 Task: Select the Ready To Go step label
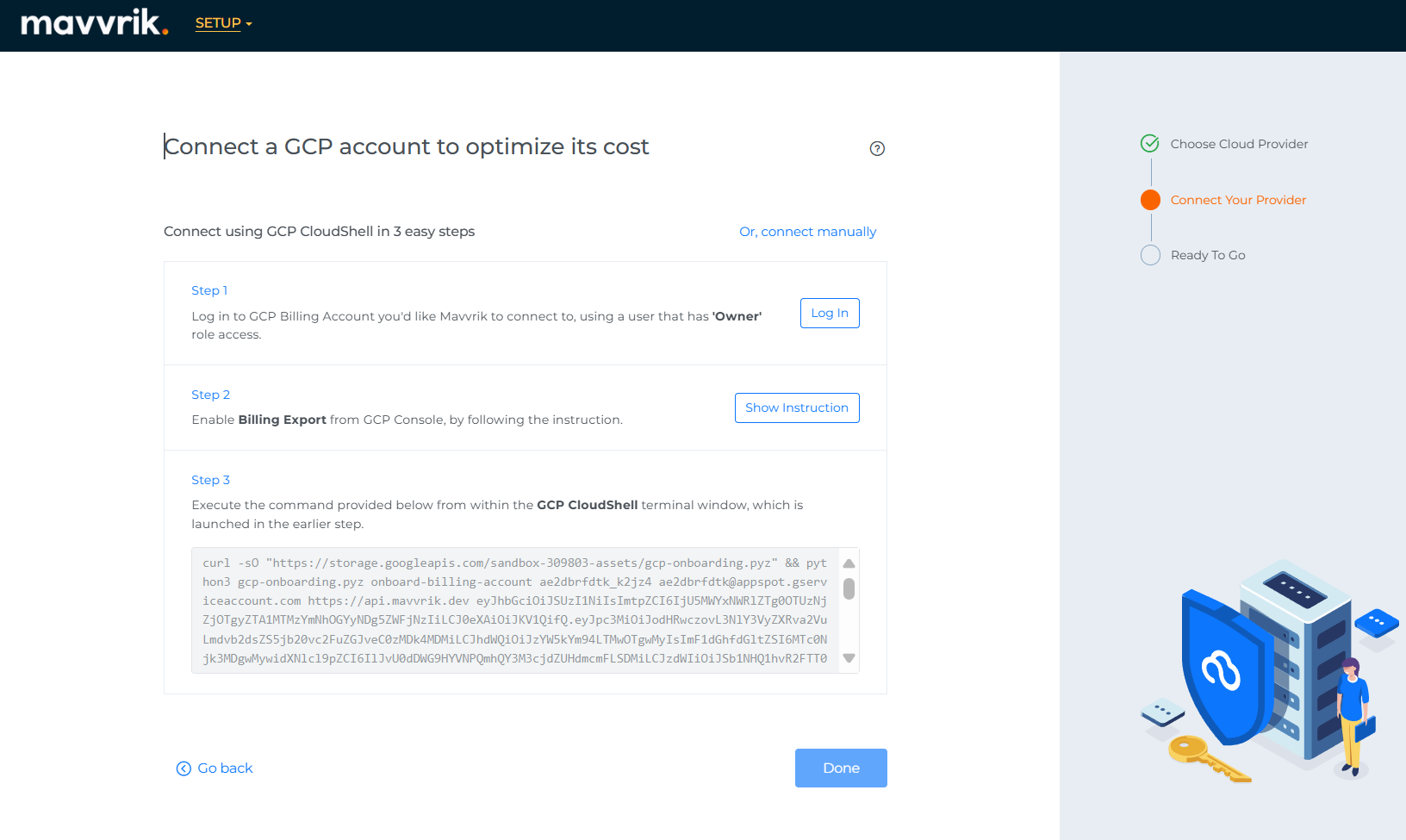(x=1208, y=255)
